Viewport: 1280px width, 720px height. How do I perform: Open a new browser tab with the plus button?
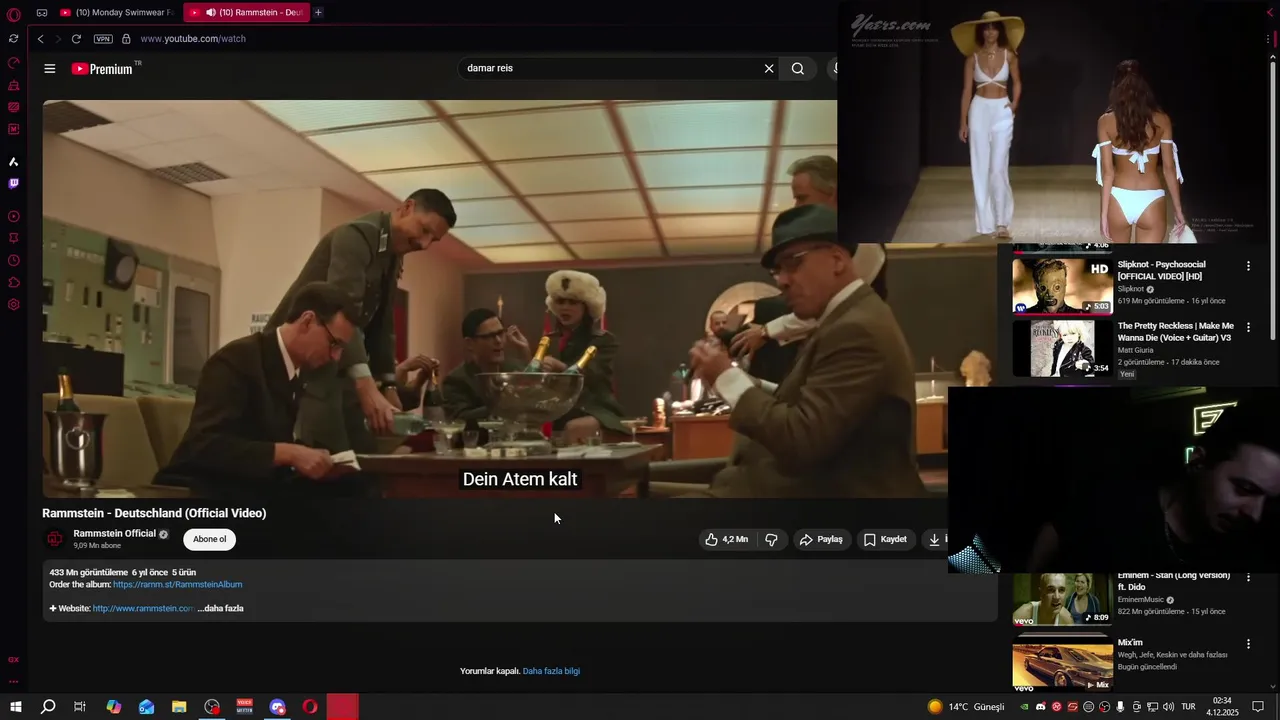pyautogui.click(x=318, y=13)
